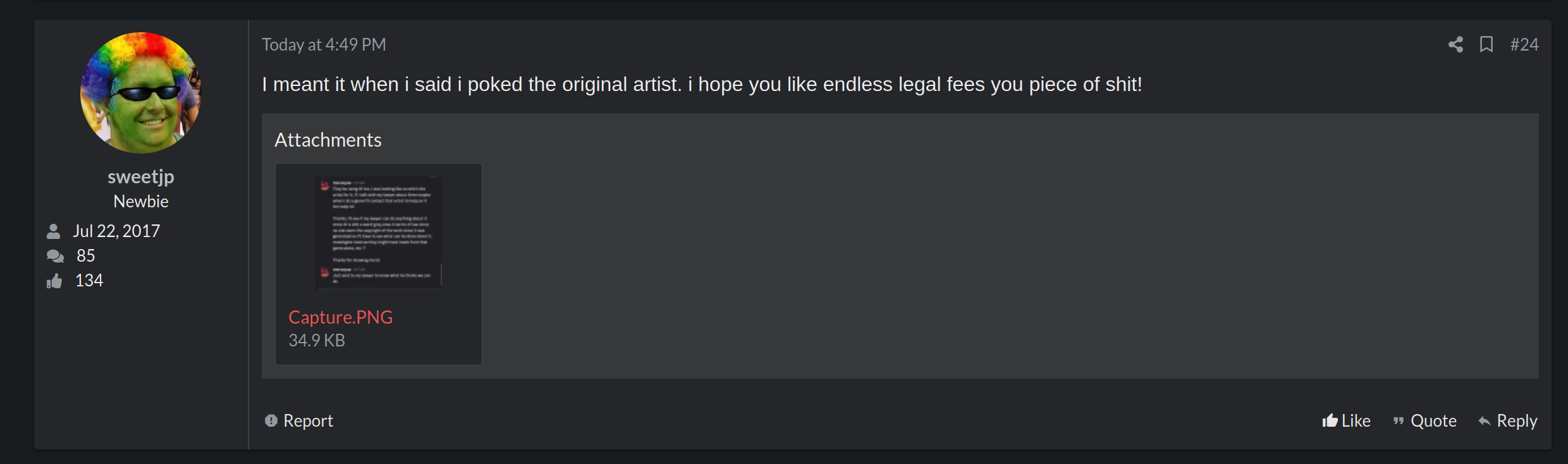The height and width of the screenshot is (464, 1568).
Task: Click the share post icon
Action: click(x=1455, y=44)
